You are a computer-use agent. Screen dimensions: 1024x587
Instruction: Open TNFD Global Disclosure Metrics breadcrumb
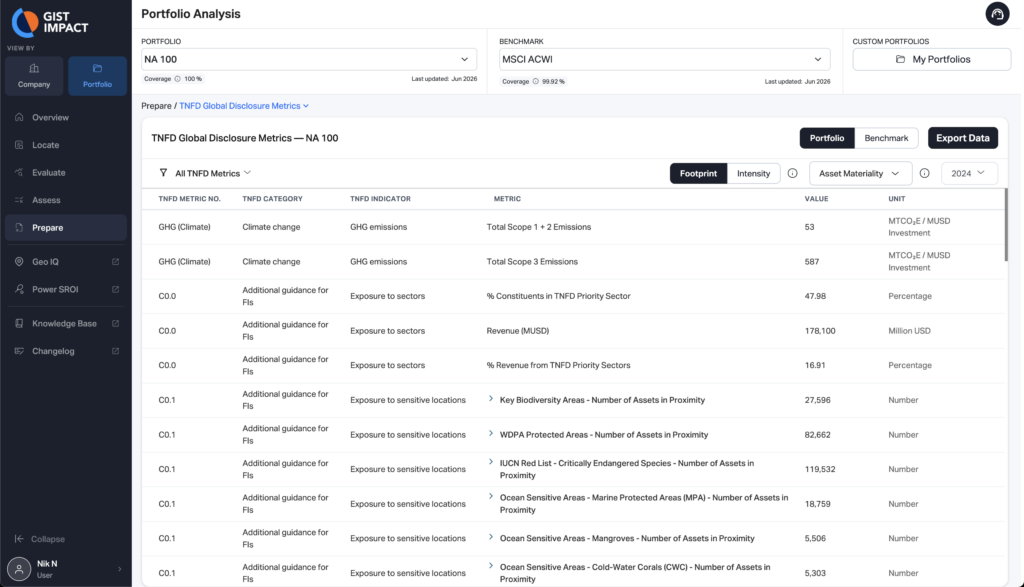pos(244,106)
